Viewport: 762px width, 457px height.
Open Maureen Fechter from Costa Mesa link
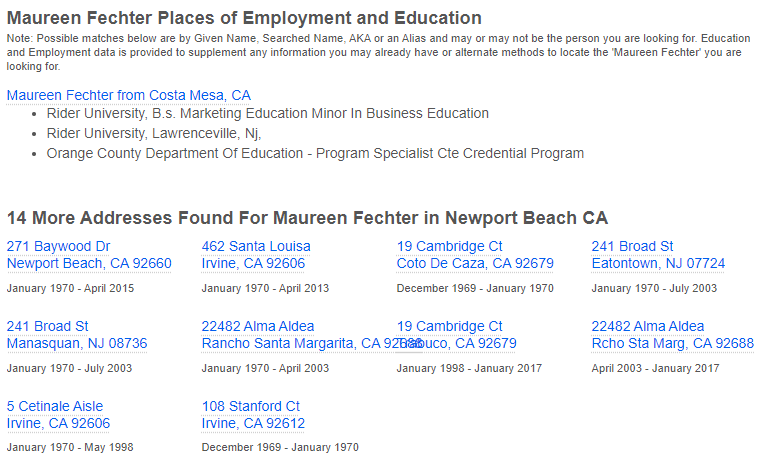(x=129, y=95)
